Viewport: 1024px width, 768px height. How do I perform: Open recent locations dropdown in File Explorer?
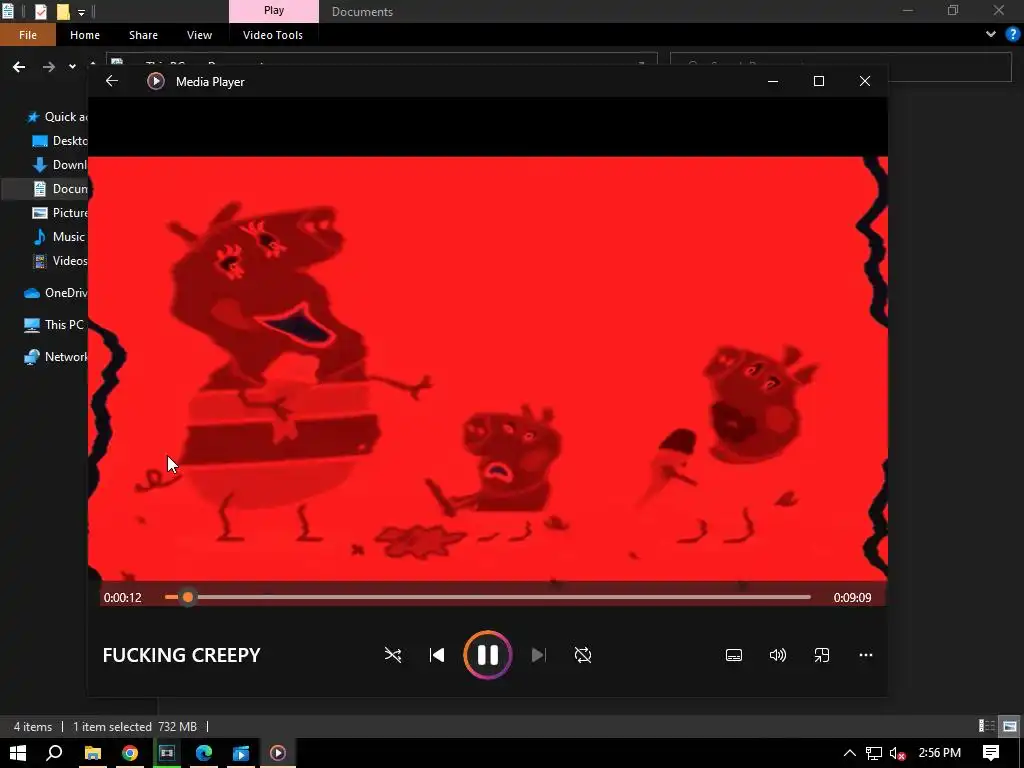[x=72, y=67]
